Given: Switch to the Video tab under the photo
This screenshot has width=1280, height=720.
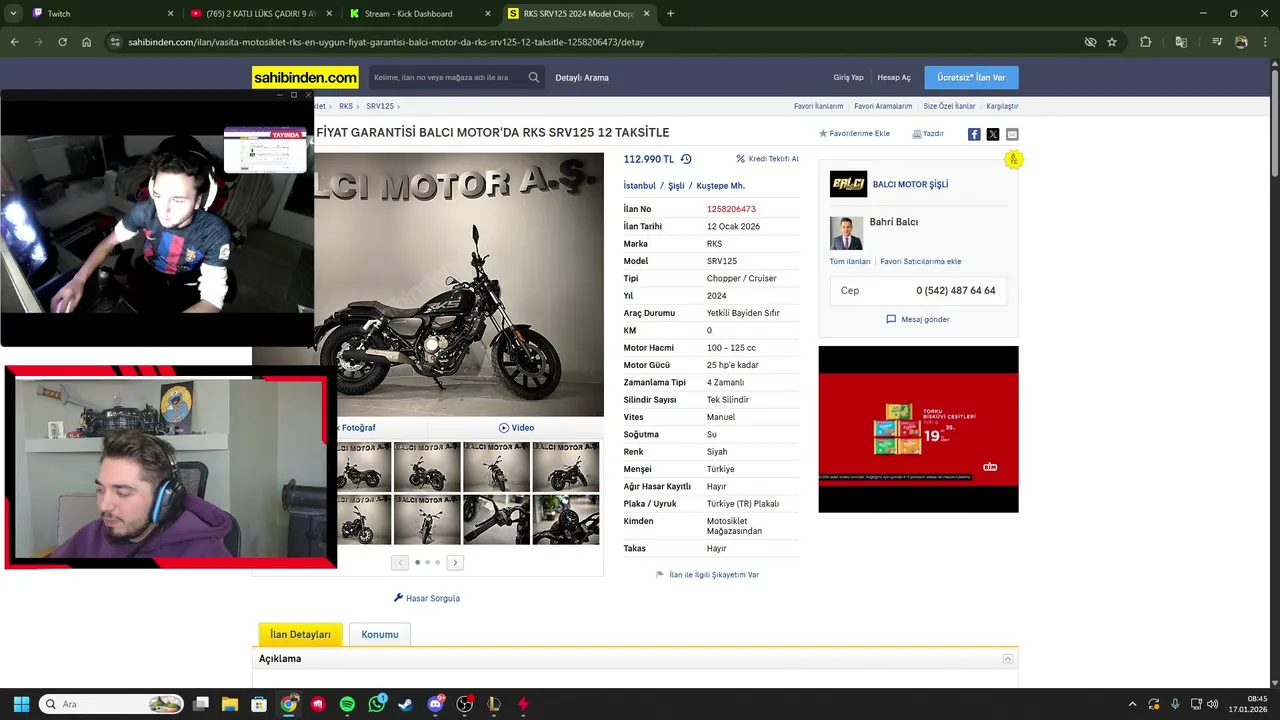Looking at the screenshot, I should [516, 428].
